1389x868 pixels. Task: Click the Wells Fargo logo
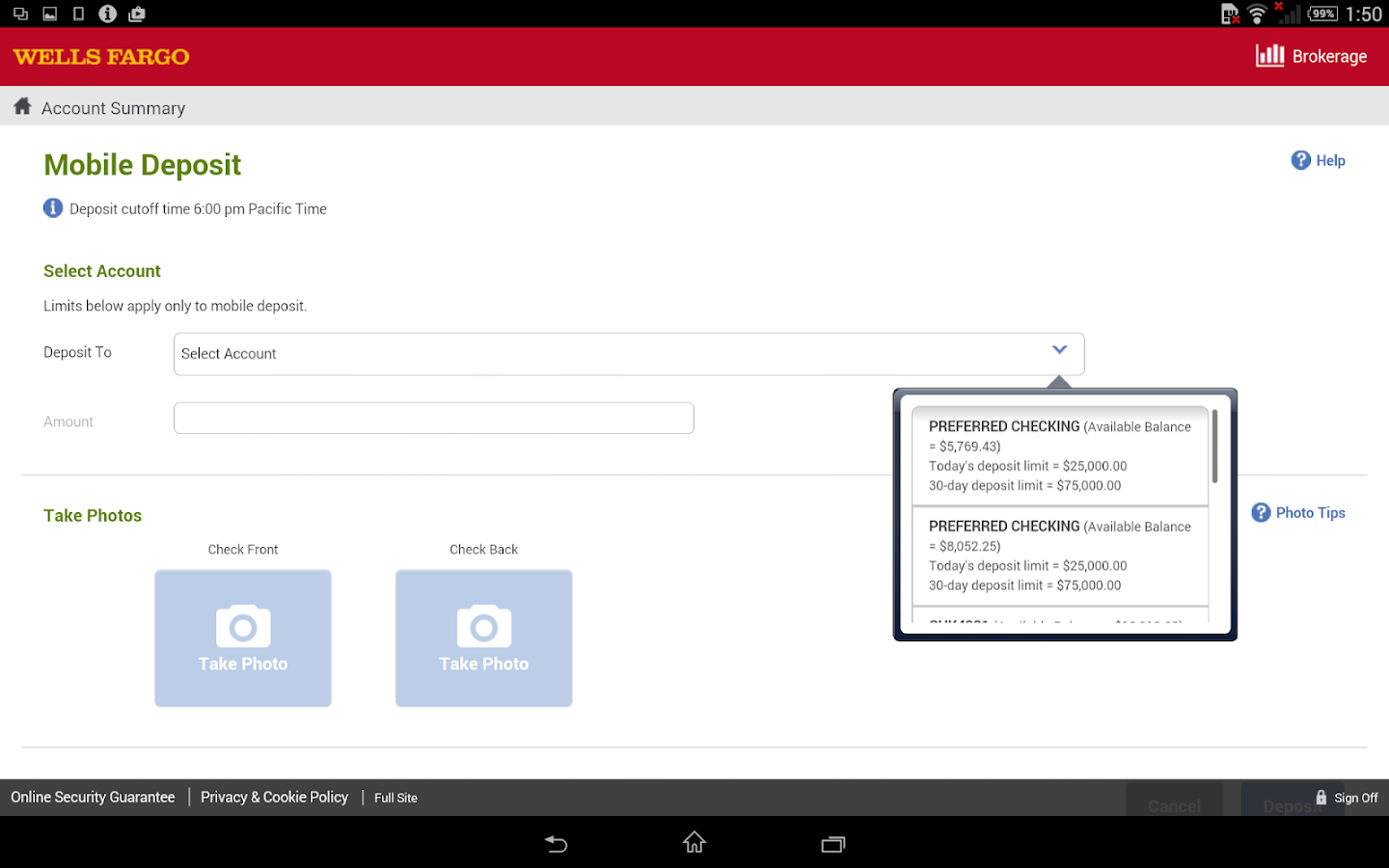pos(101,57)
